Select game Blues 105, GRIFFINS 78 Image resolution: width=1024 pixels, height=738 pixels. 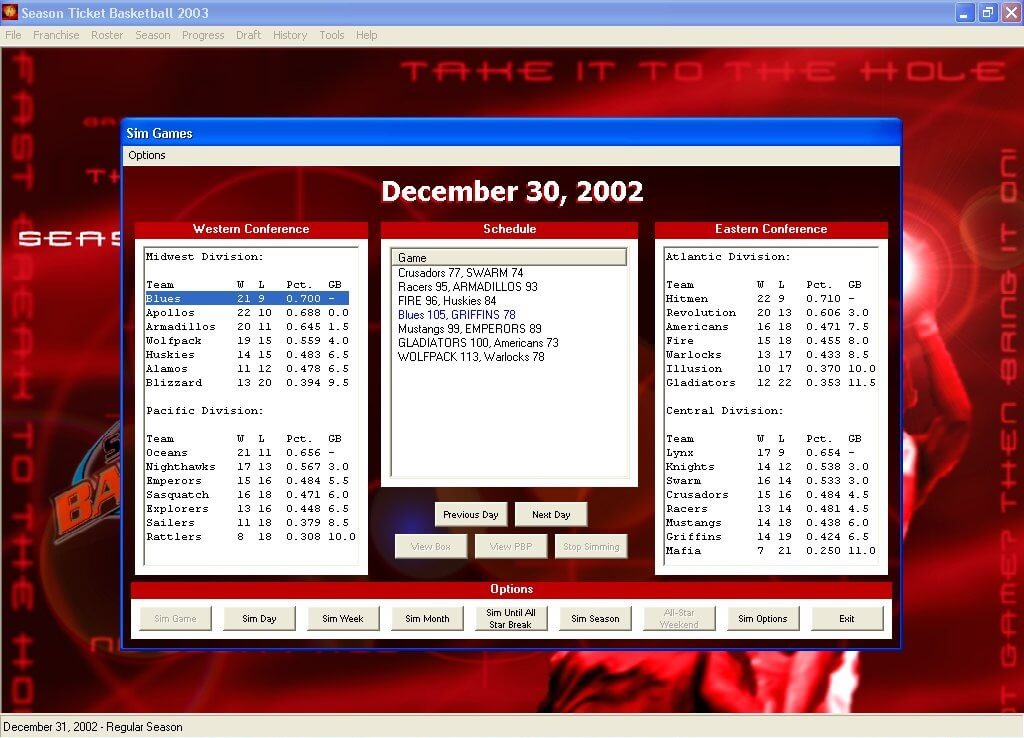(456, 315)
